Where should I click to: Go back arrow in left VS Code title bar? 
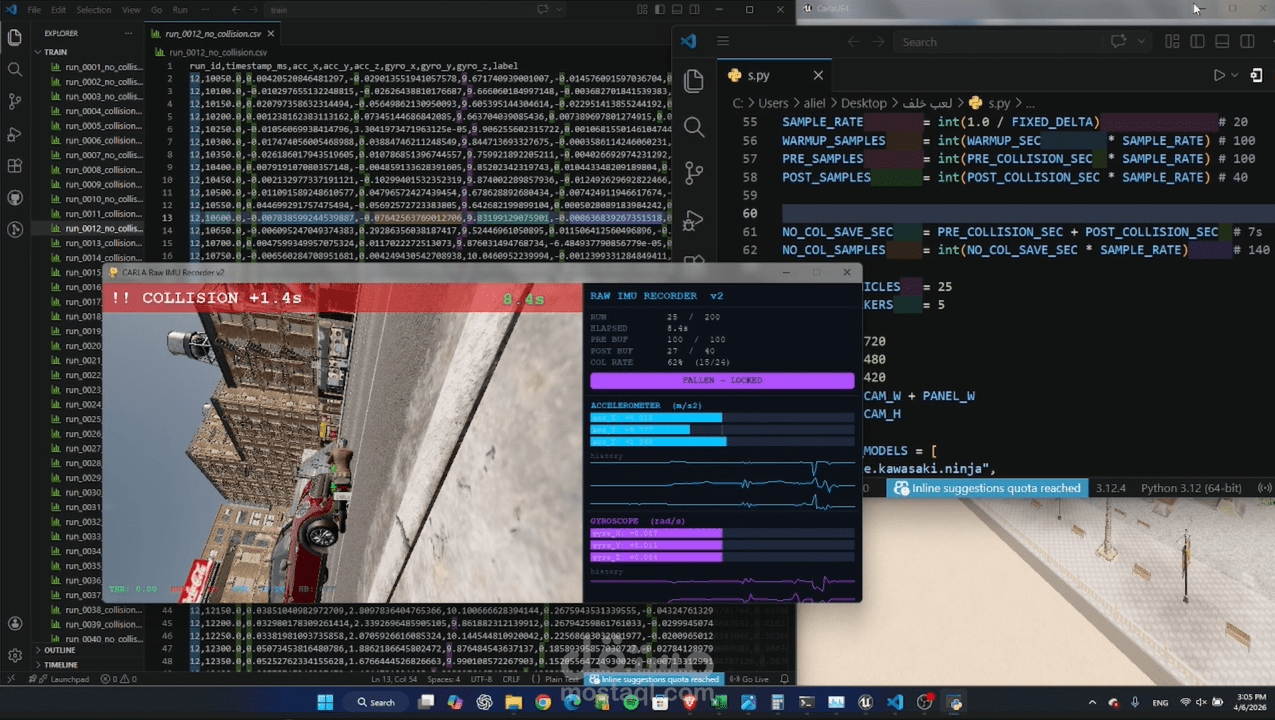click(235, 9)
